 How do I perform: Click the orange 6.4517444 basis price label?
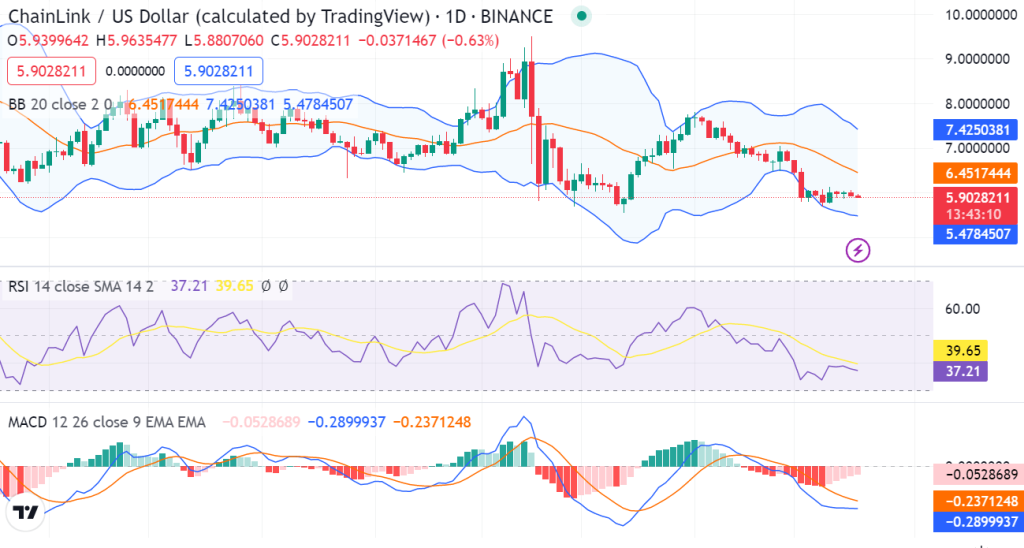pyautogui.click(x=975, y=173)
